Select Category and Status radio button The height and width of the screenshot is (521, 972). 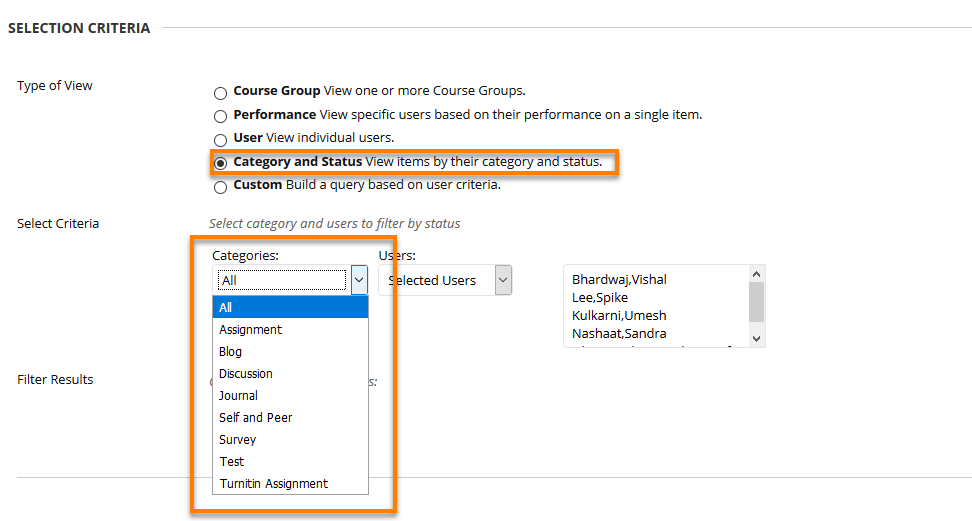pos(220,164)
